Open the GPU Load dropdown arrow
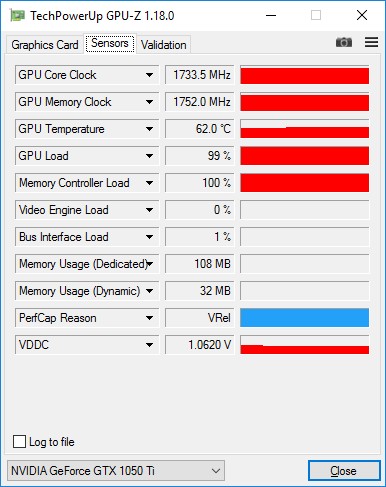 pos(149,156)
